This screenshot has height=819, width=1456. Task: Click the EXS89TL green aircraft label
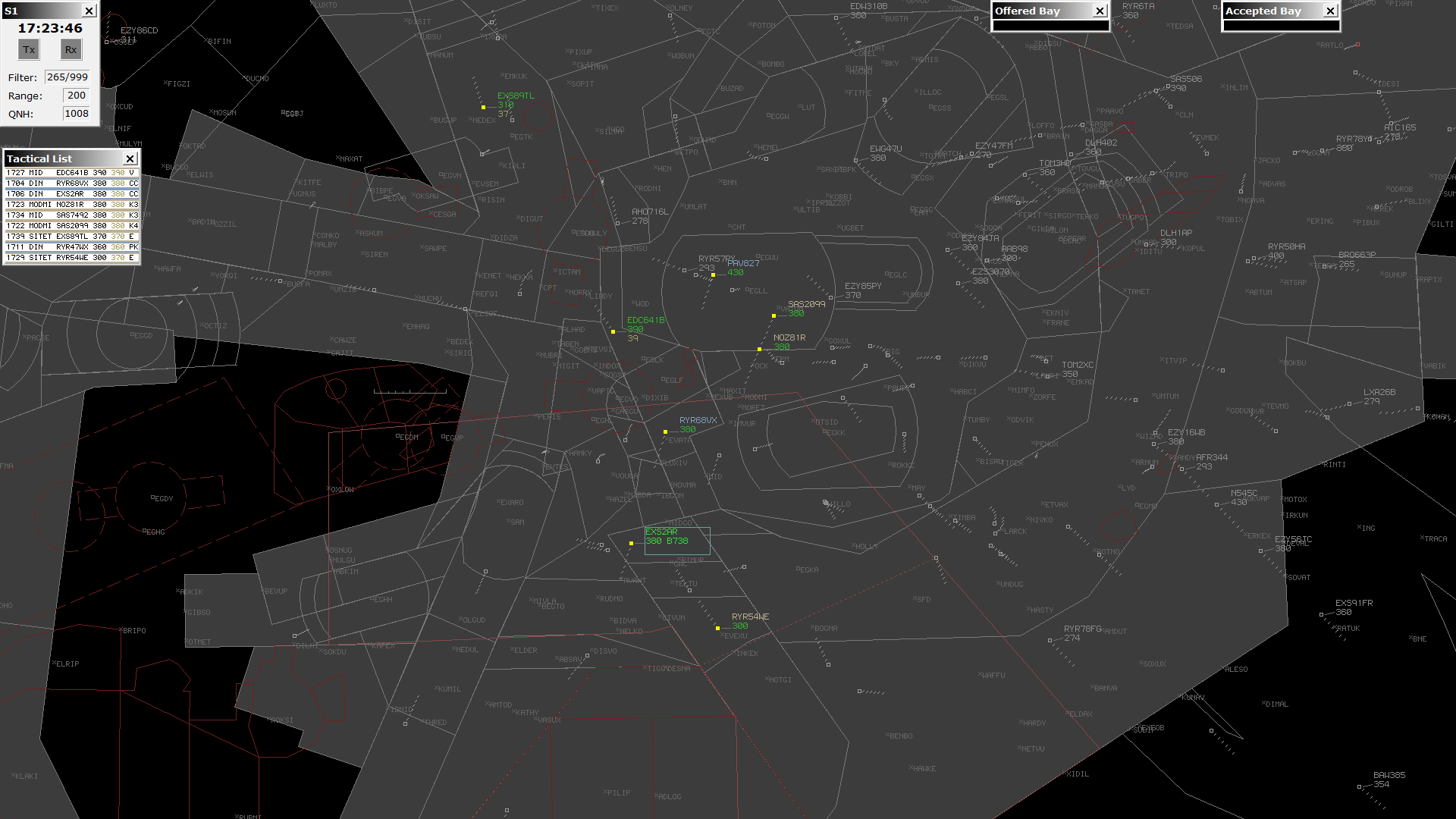(516, 96)
